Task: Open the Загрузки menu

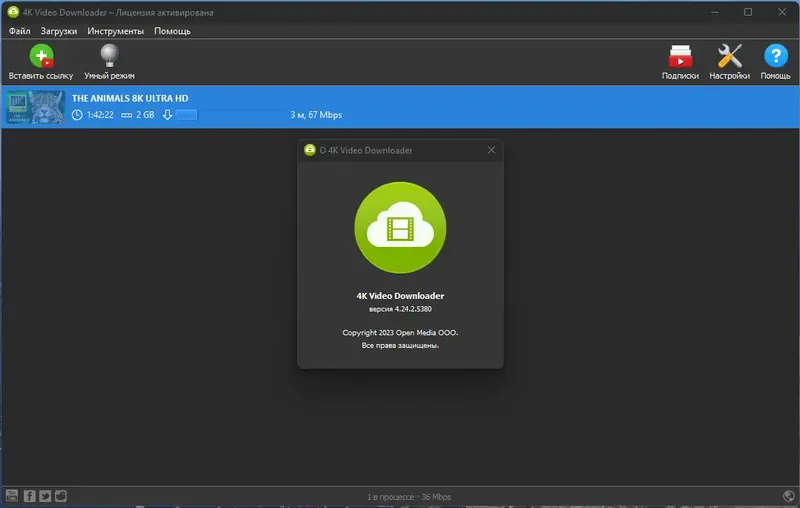Action: [x=59, y=31]
